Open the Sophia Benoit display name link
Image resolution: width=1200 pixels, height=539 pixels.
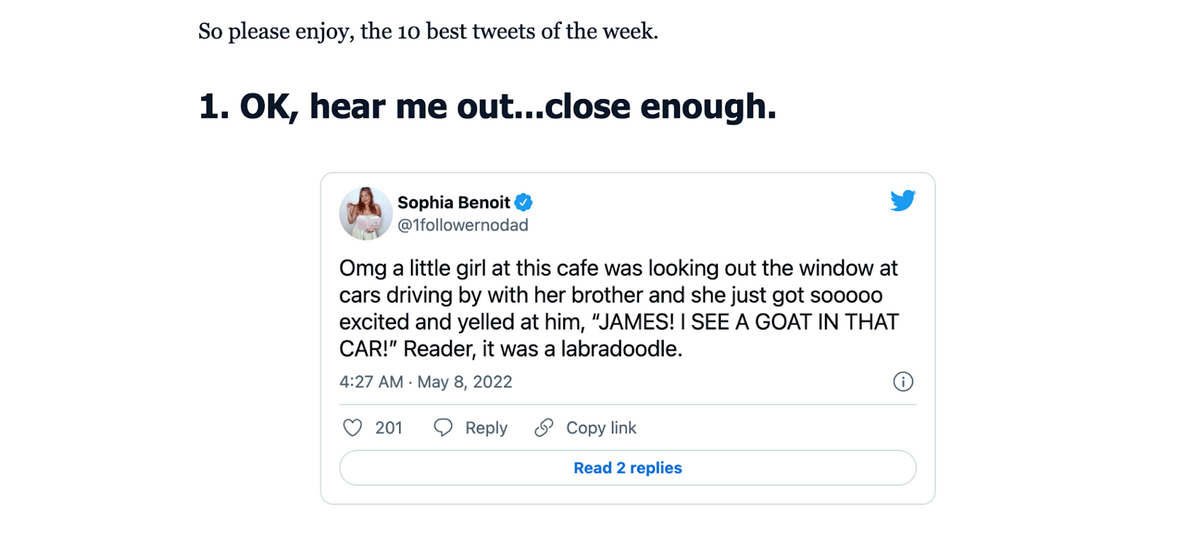coord(453,202)
